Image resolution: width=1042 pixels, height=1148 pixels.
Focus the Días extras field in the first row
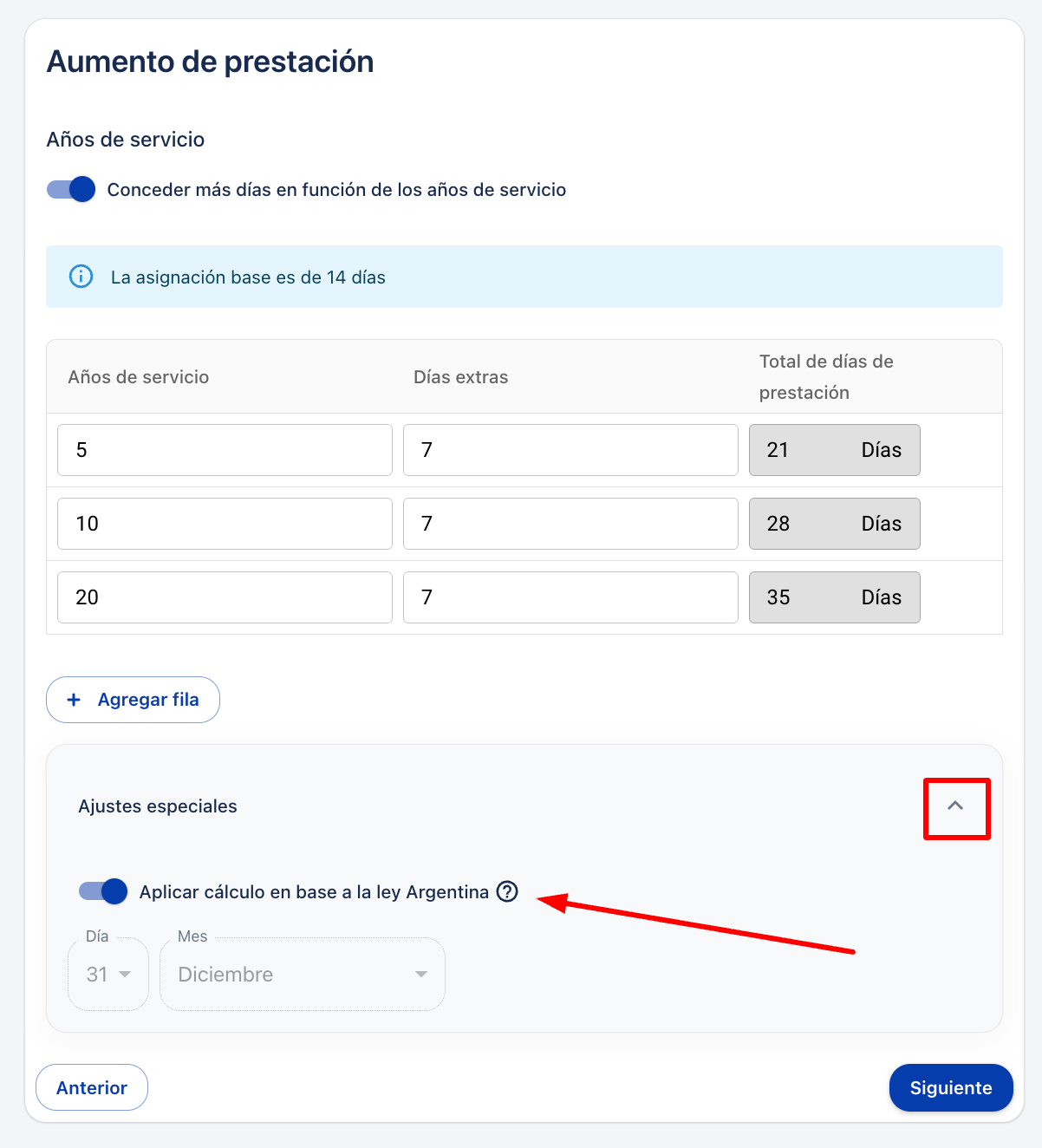[570, 450]
